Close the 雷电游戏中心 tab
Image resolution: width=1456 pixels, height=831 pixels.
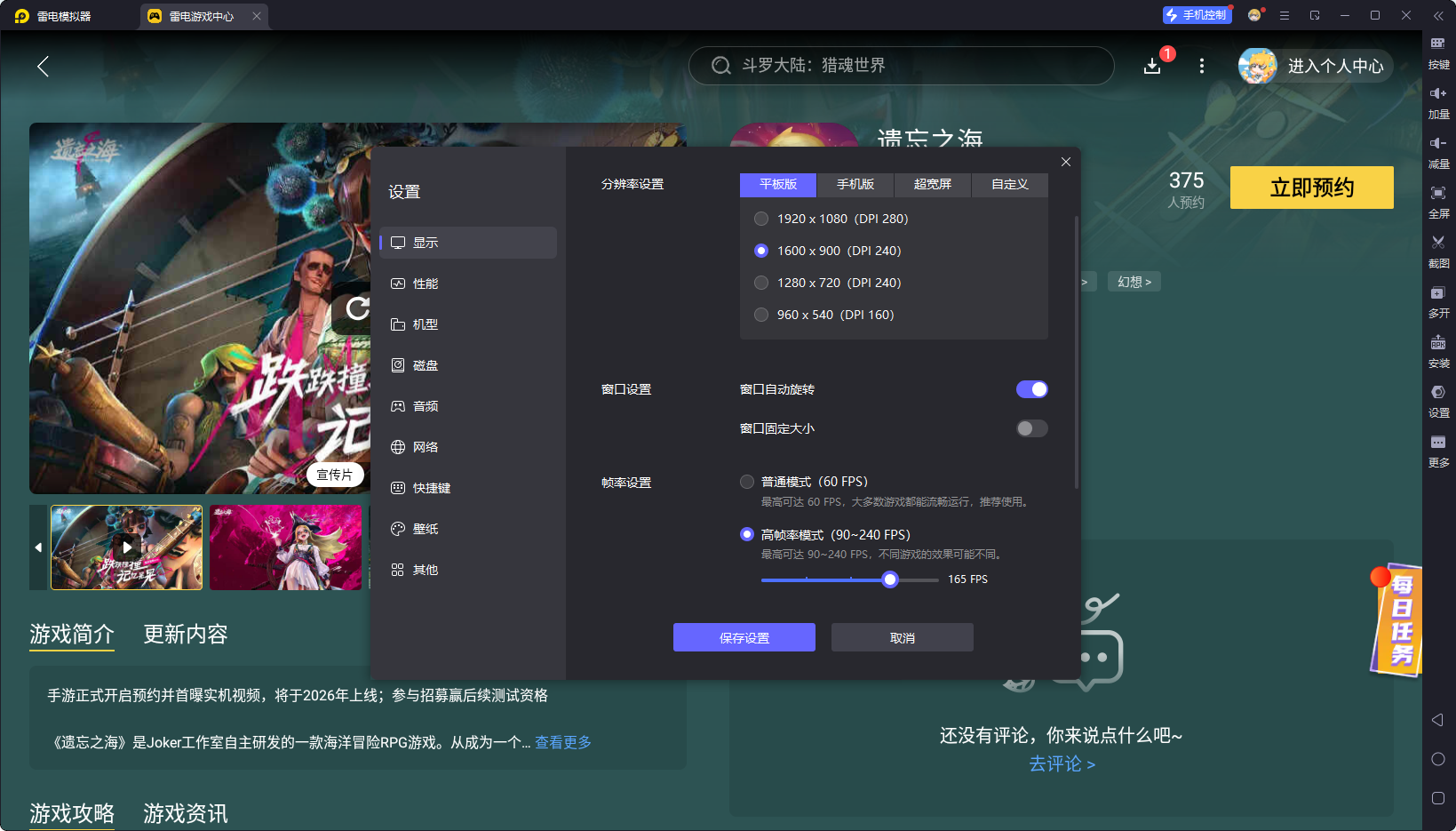pyautogui.click(x=257, y=16)
